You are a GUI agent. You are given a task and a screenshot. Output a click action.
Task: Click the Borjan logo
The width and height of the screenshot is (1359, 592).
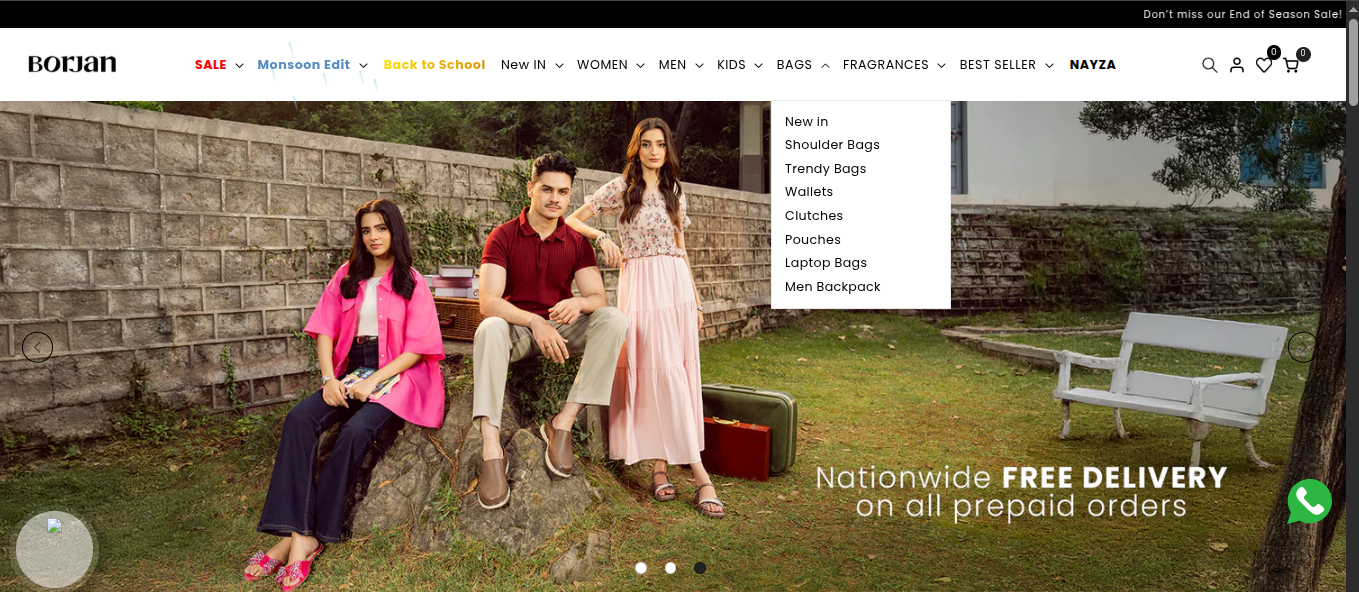point(72,64)
